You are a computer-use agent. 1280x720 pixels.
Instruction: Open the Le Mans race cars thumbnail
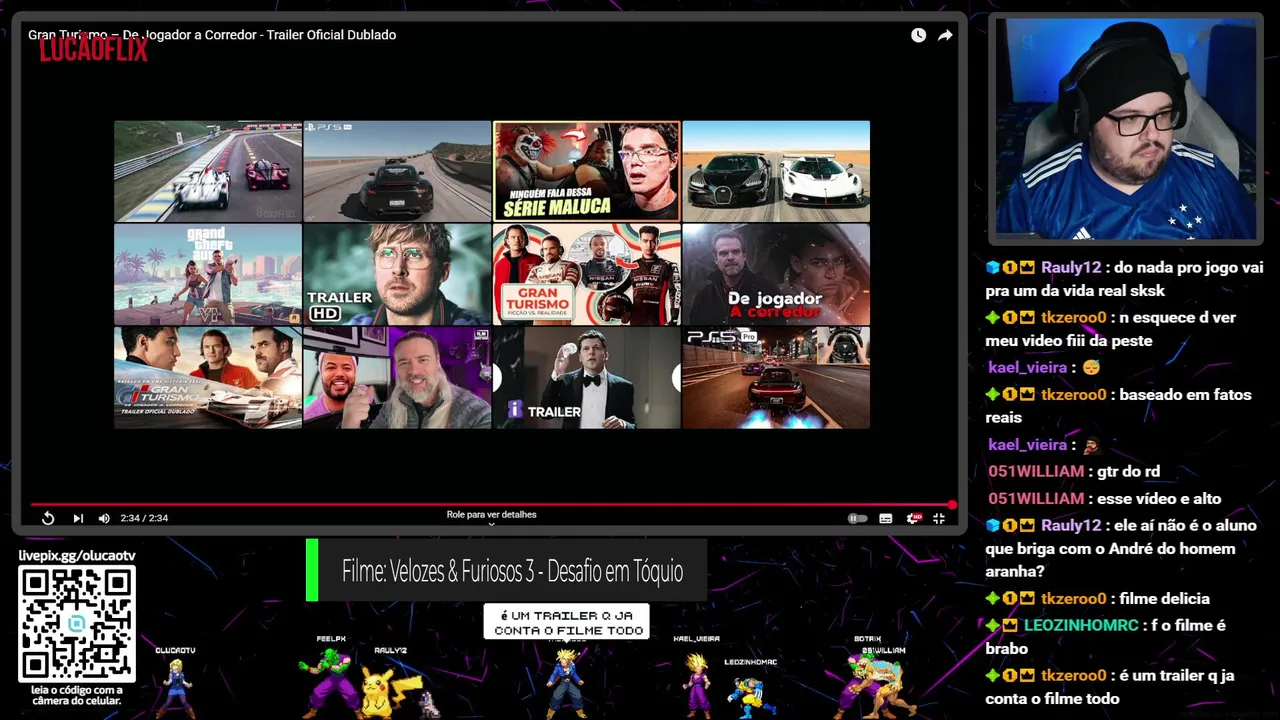tap(207, 171)
